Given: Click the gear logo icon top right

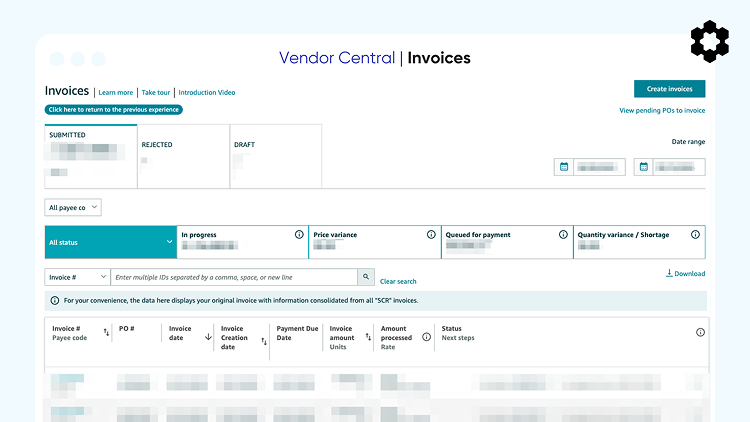Looking at the screenshot, I should point(710,41).
